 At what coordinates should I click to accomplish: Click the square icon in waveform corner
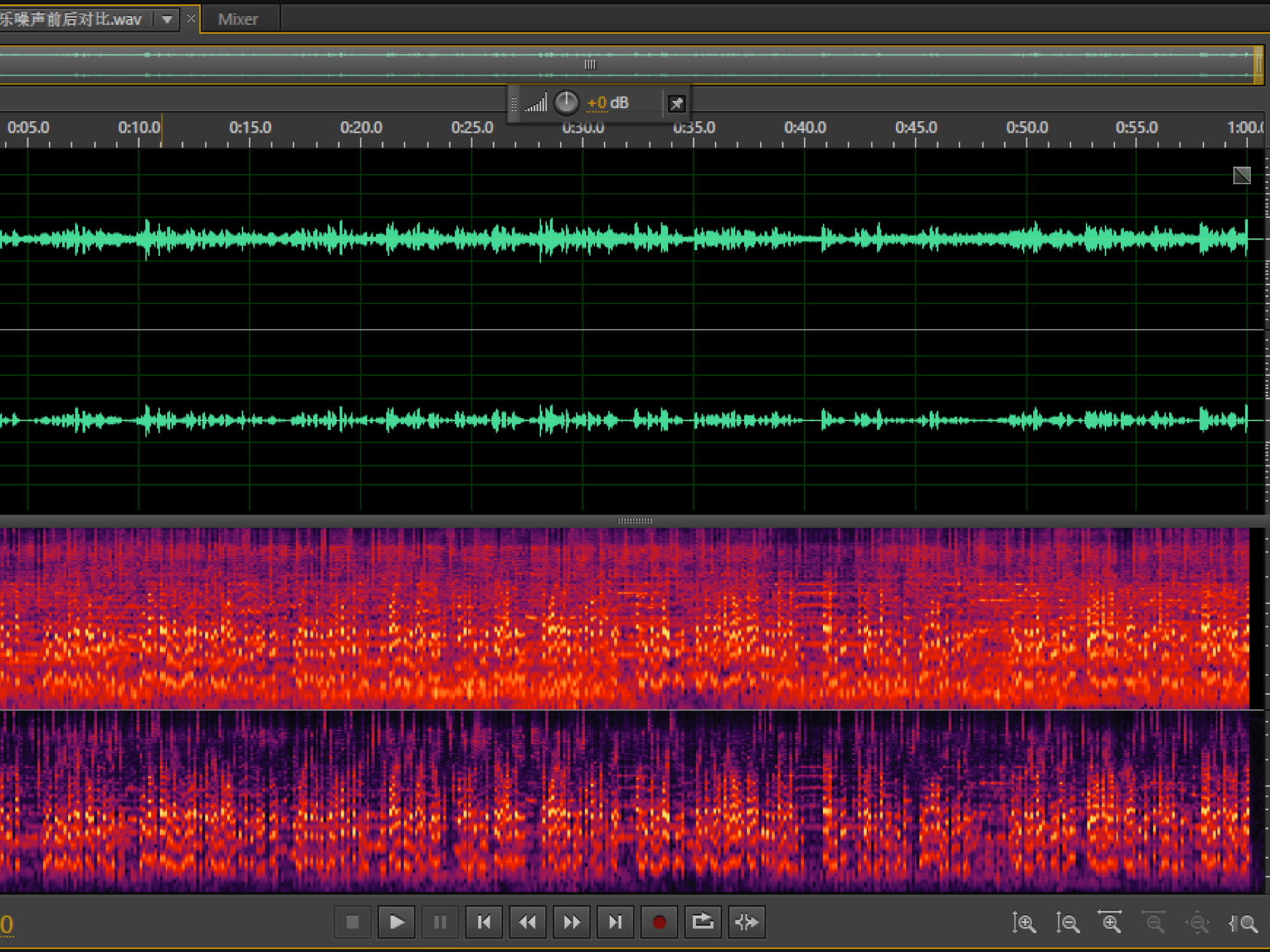click(x=1242, y=175)
